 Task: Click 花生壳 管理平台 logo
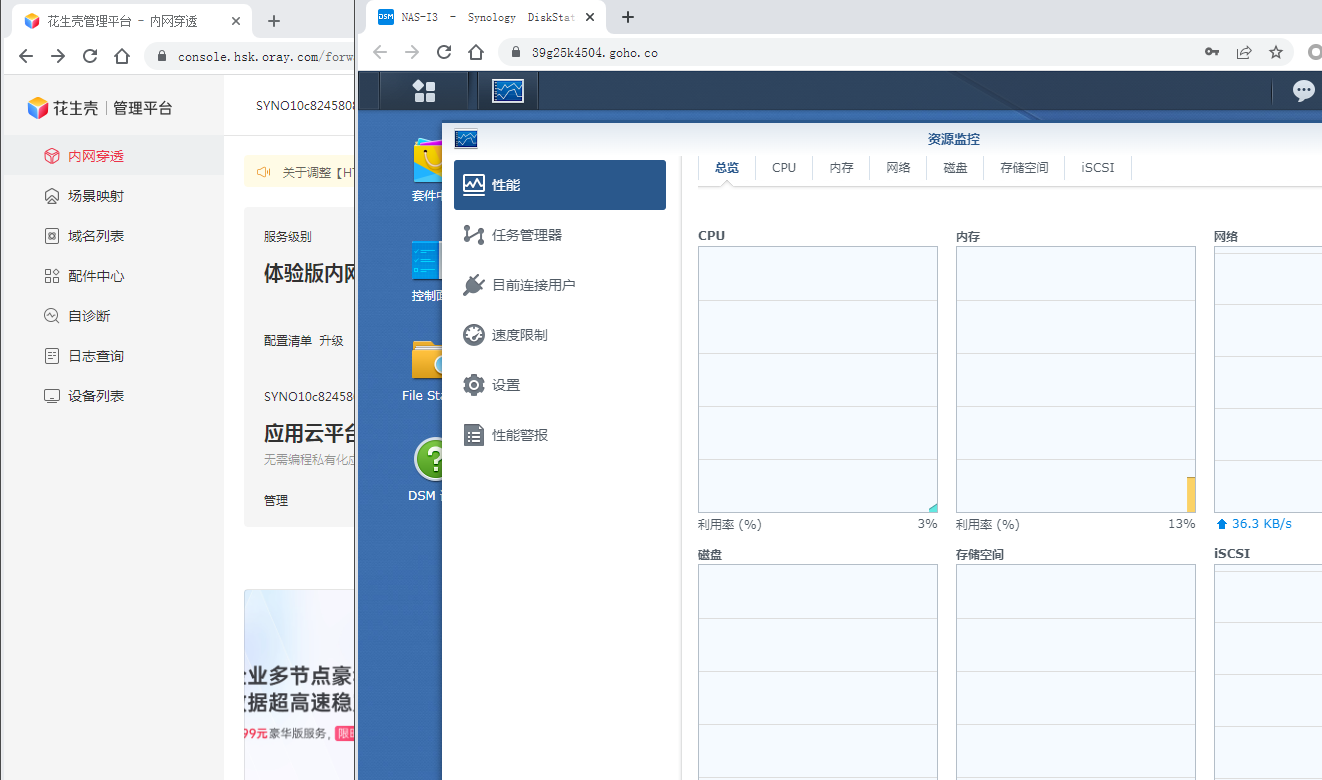(x=100, y=108)
